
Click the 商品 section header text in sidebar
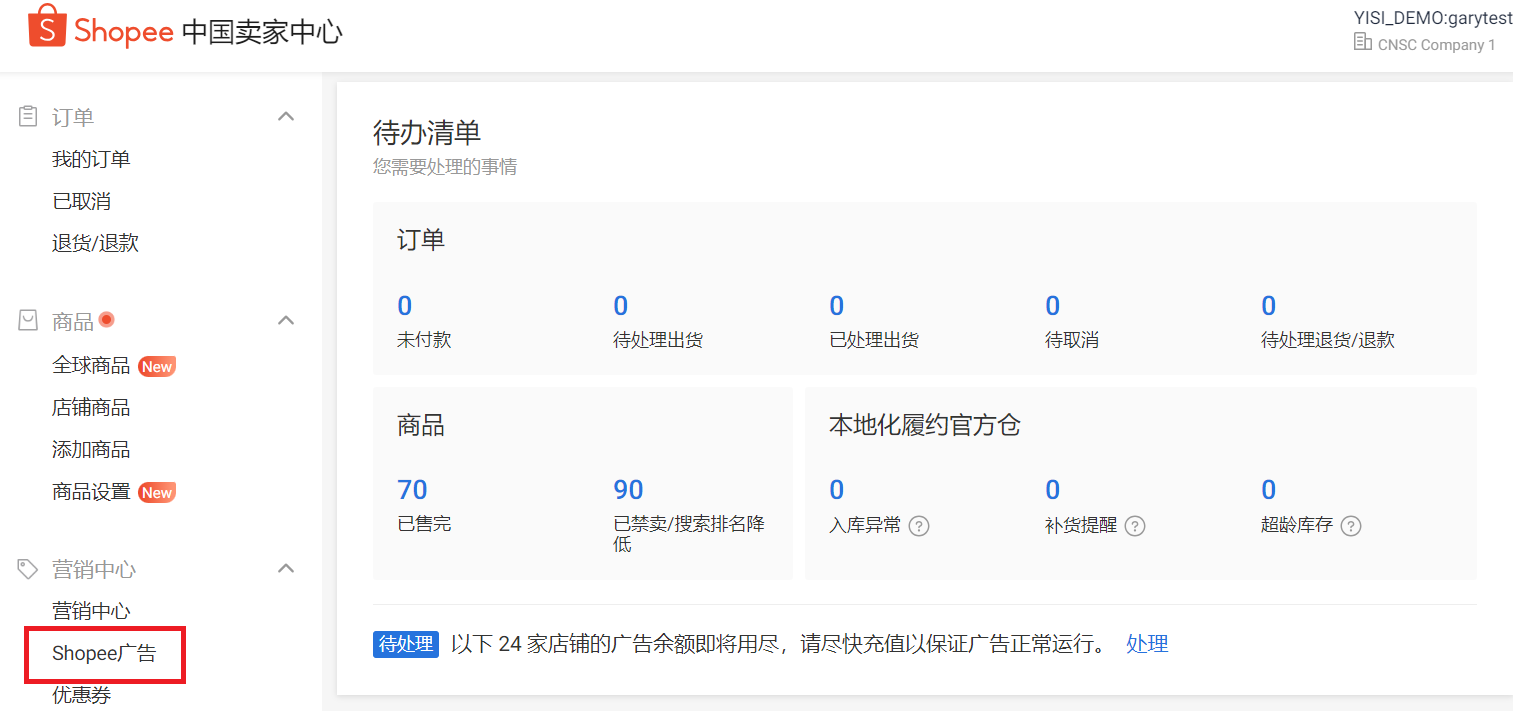pyautogui.click(x=73, y=321)
